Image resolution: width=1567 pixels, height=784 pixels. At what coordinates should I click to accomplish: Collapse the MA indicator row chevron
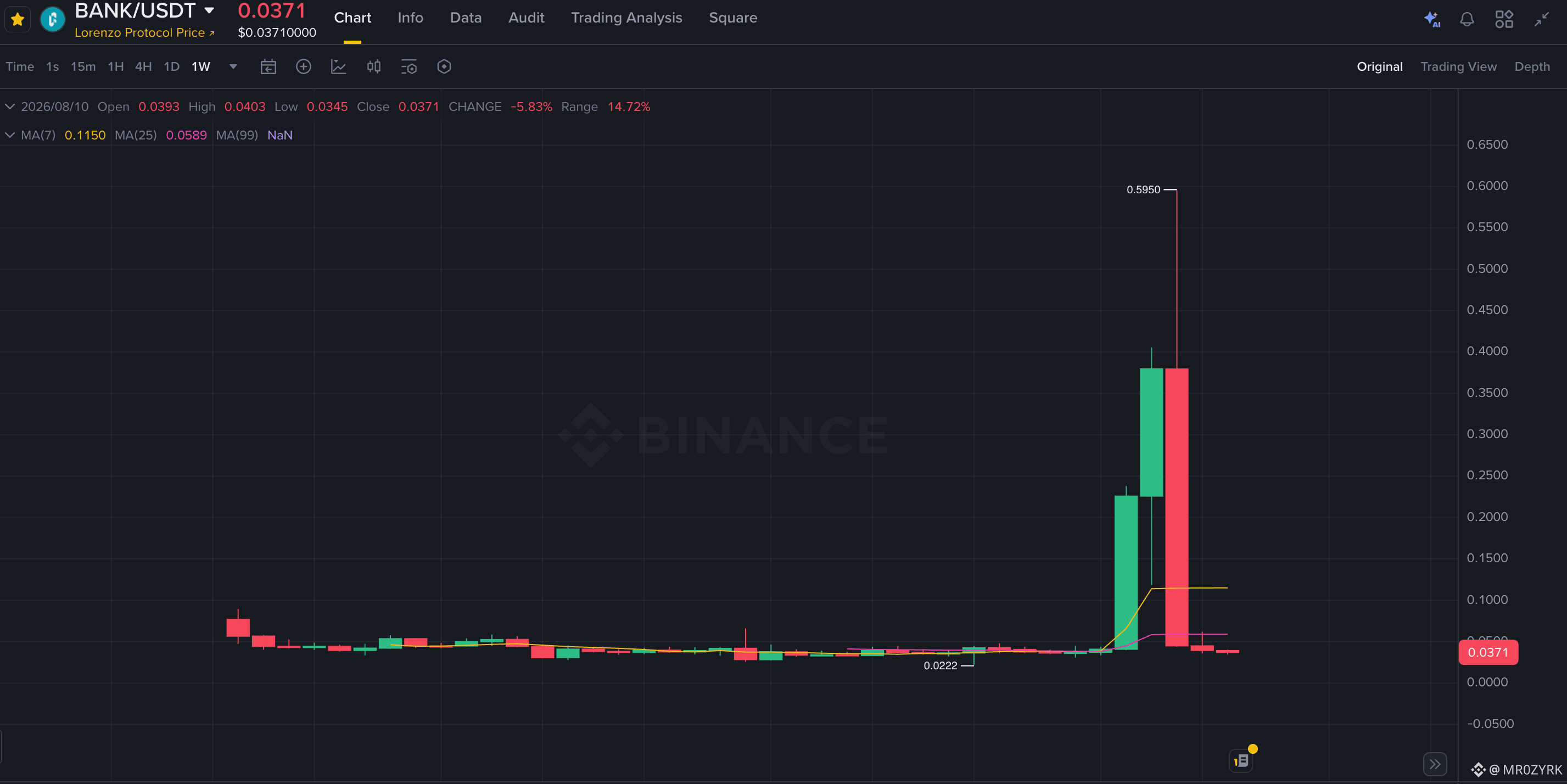[10, 135]
